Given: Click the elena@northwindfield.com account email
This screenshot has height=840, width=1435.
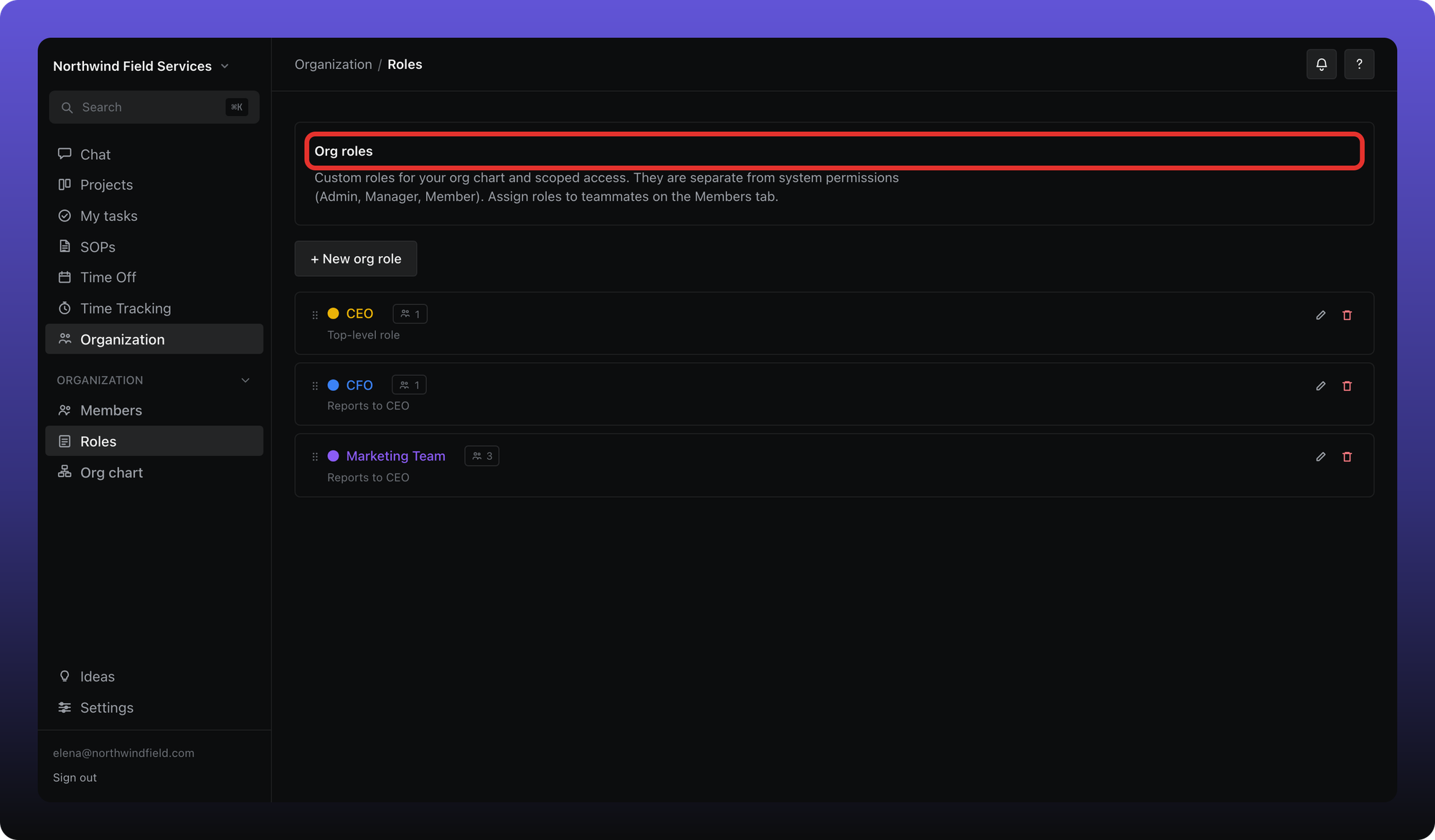Looking at the screenshot, I should (123, 753).
